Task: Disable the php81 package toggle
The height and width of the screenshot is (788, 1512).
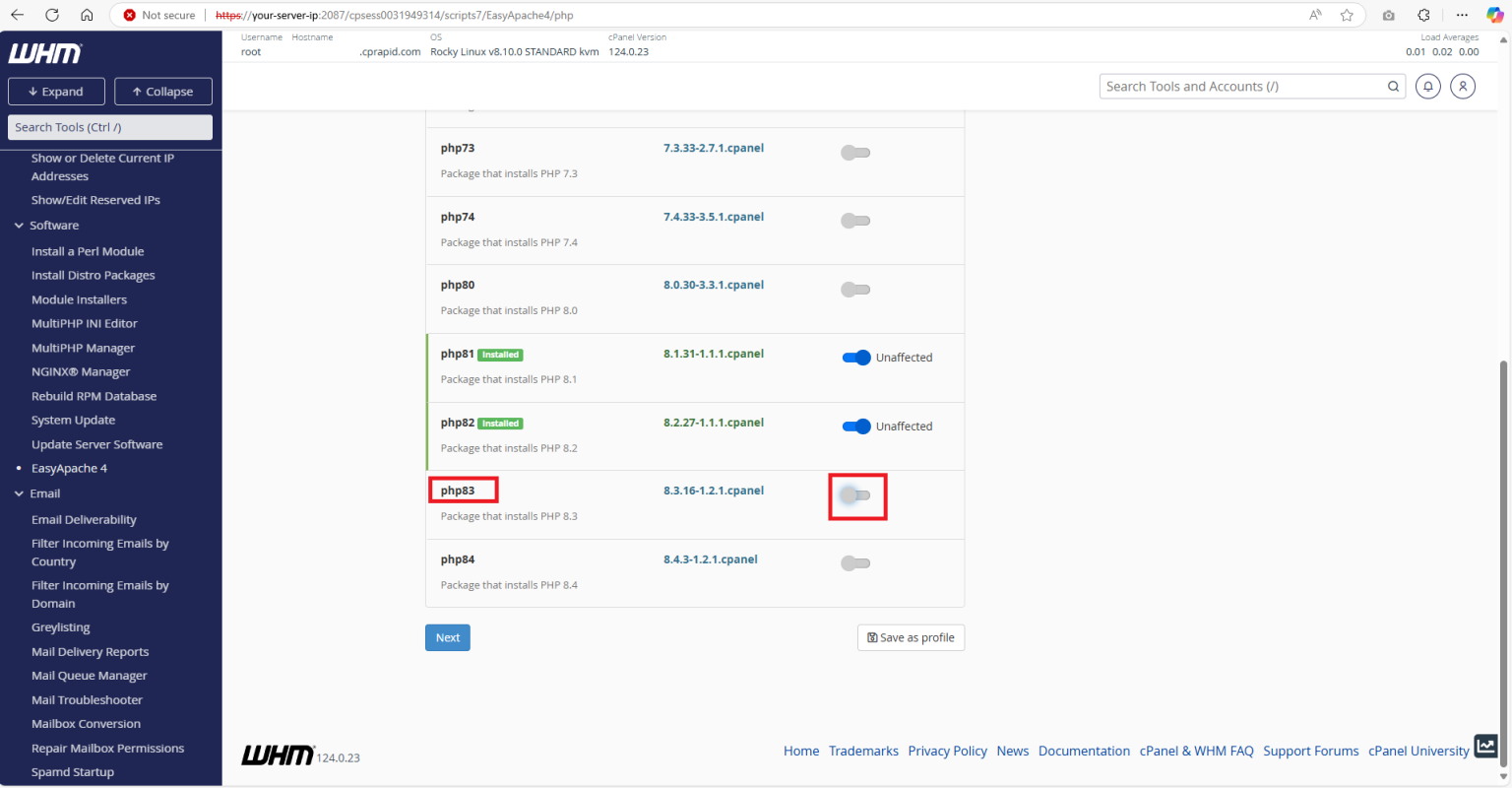Action: click(x=855, y=358)
